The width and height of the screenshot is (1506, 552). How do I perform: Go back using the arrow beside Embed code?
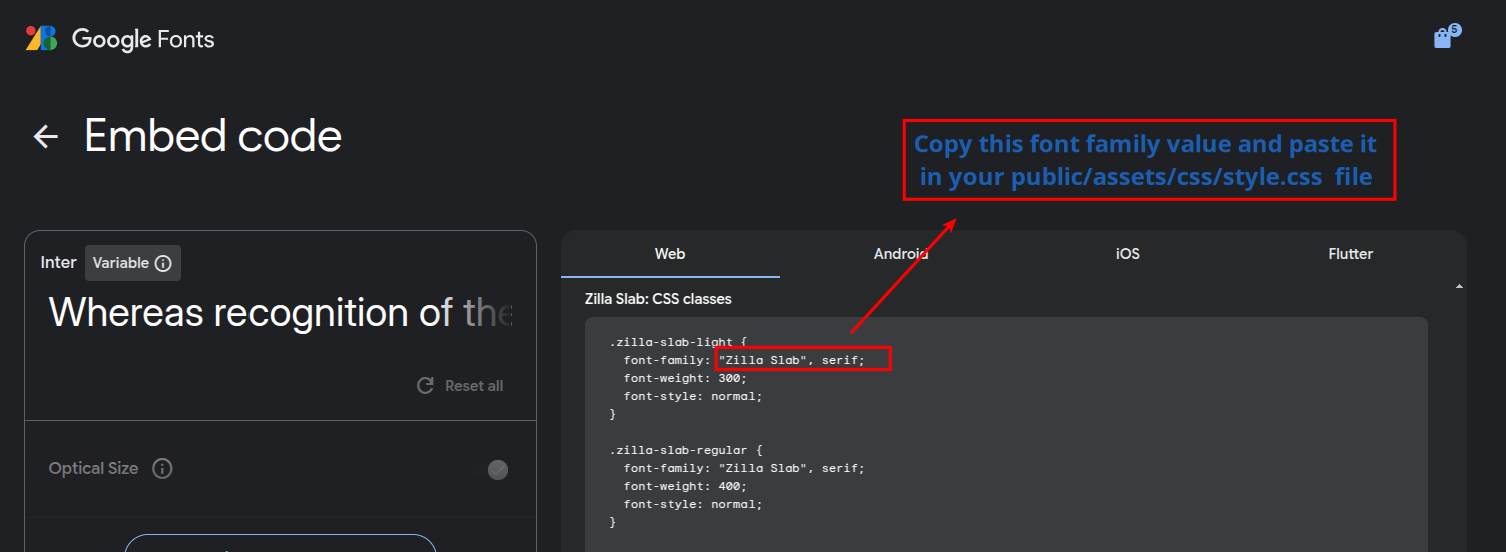tap(46, 136)
